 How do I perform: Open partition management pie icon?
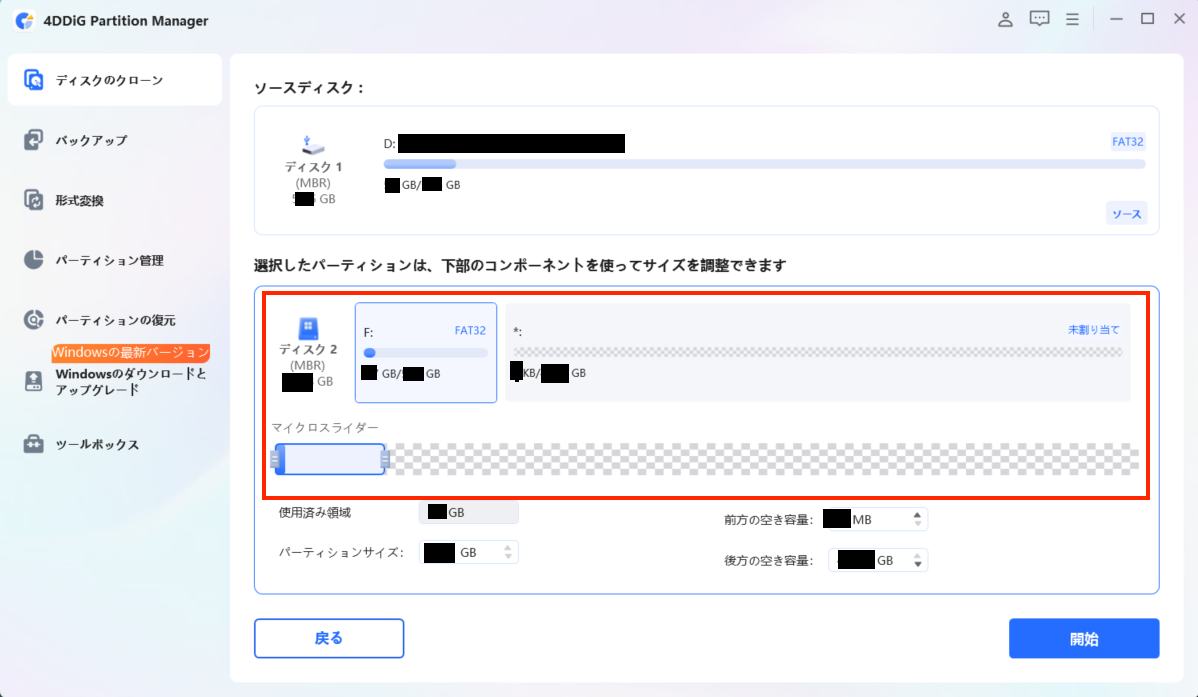(34, 260)
